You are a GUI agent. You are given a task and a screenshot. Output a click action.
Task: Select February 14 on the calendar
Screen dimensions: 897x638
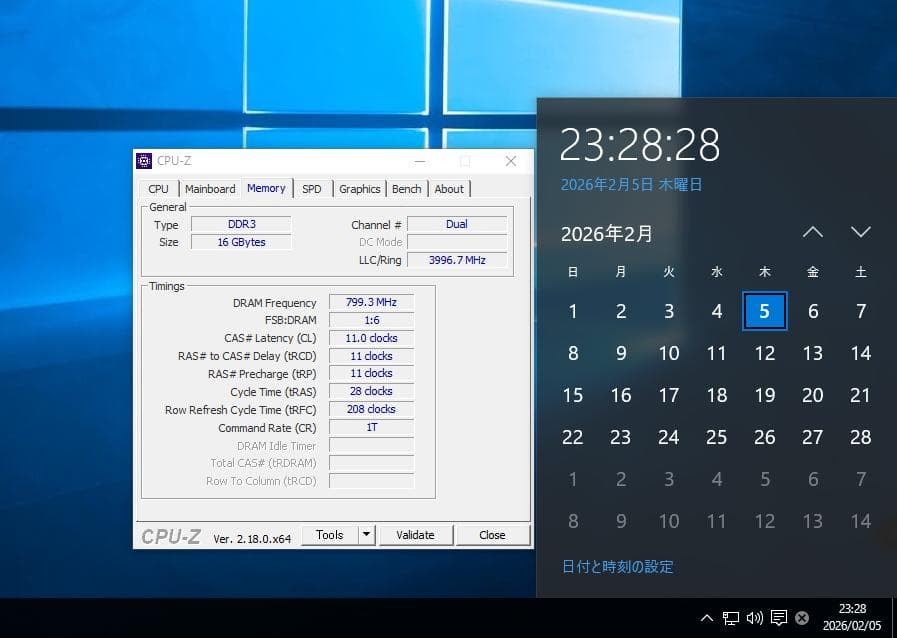point(861,353)
